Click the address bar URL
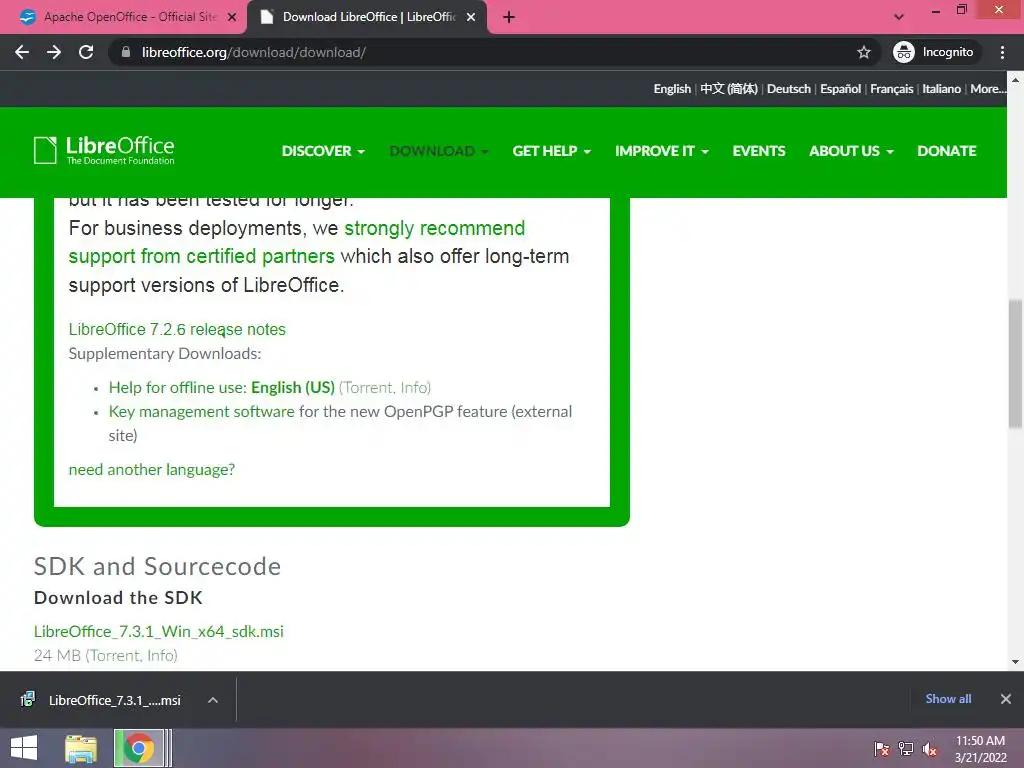This screenshot has height=768, width=1024. coord(253,52)
